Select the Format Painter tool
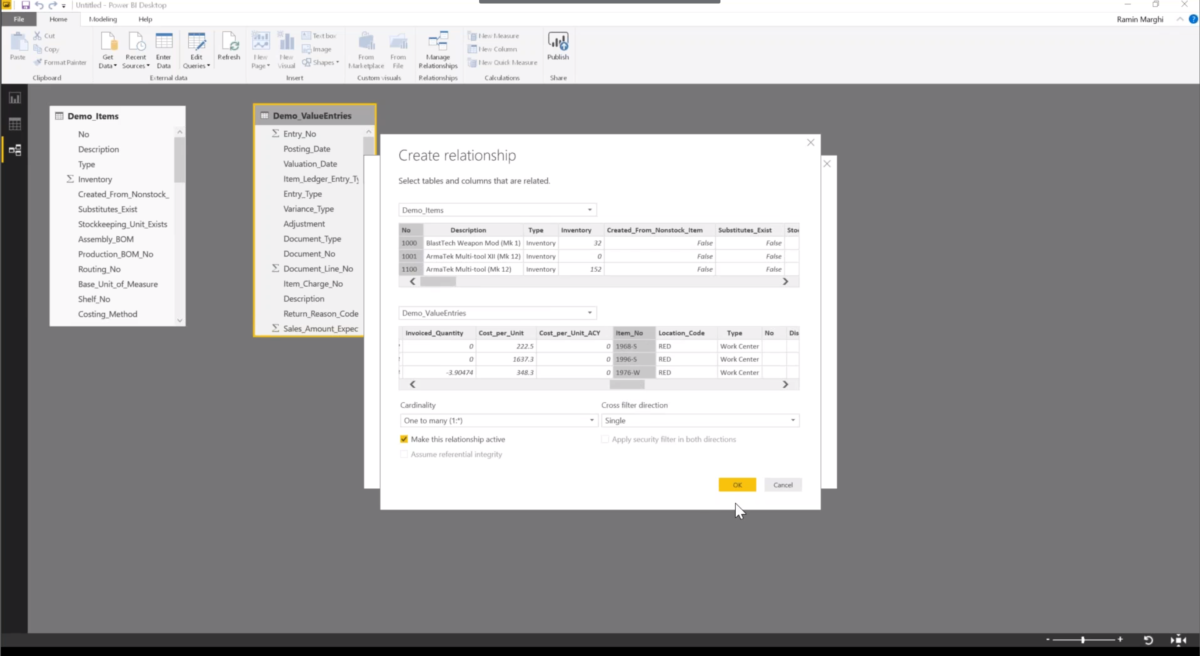Viewport: 1200px width, 656px height. [60, 62]
